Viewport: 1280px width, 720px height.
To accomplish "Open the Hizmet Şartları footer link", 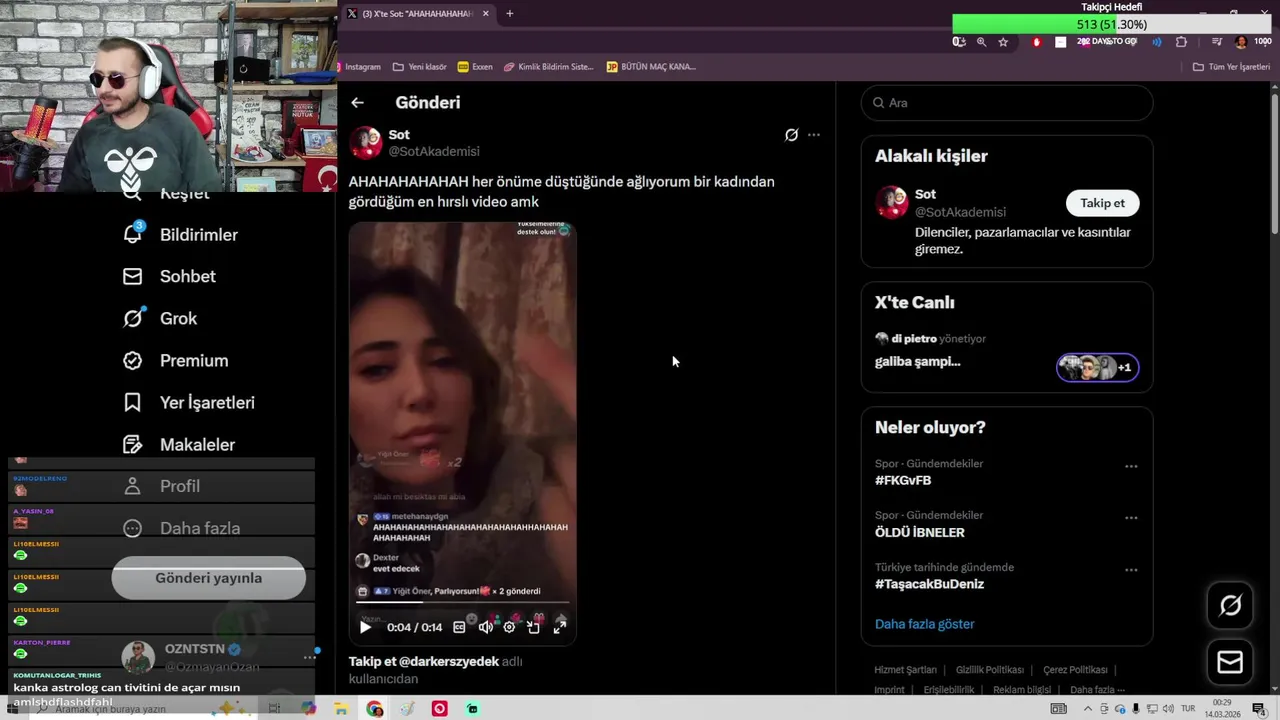I will (905, 670).
